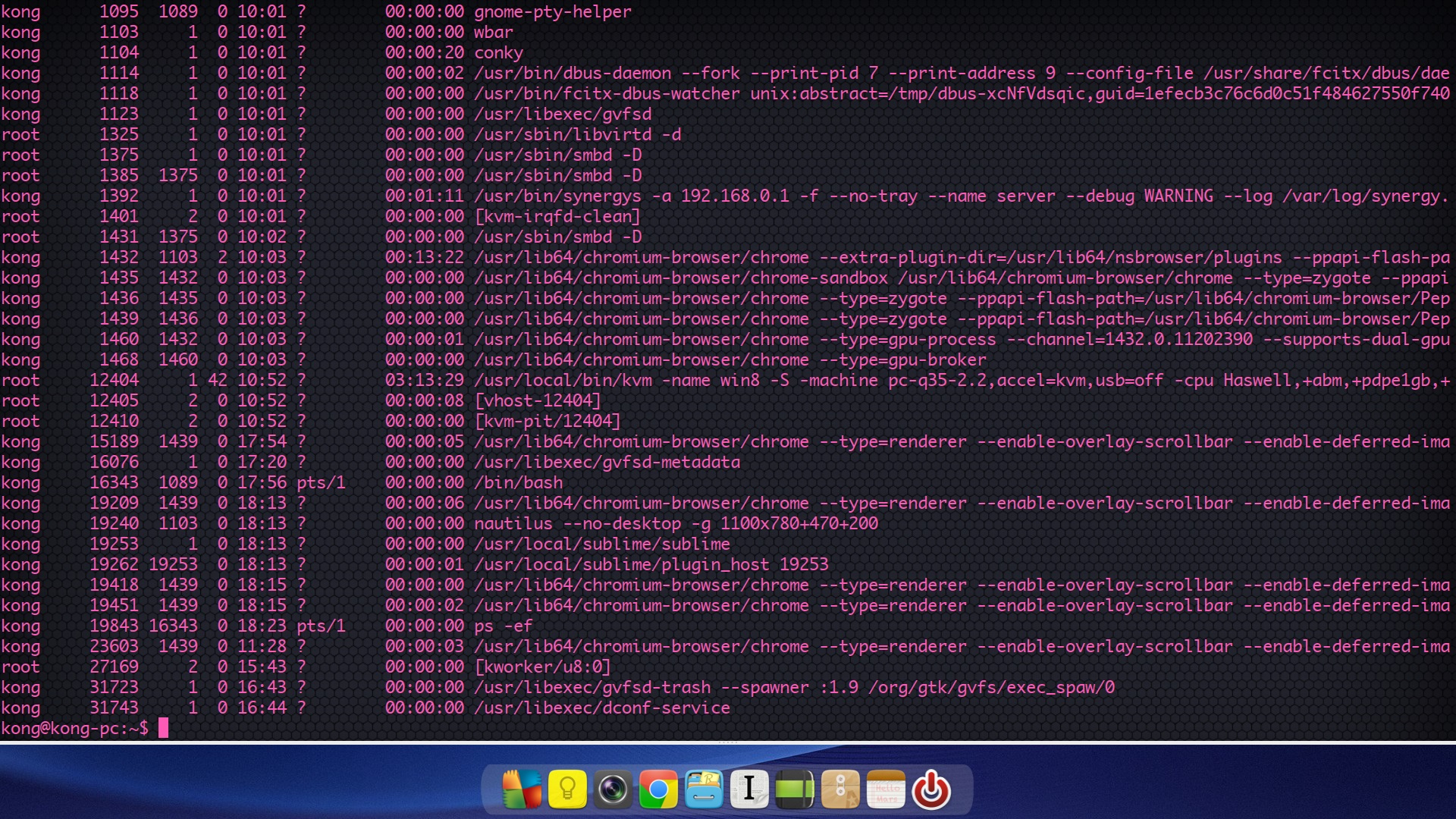This screenshot has width=1456, height=819.
Task: Click the red power button dock icon
Action: (931, 789)
